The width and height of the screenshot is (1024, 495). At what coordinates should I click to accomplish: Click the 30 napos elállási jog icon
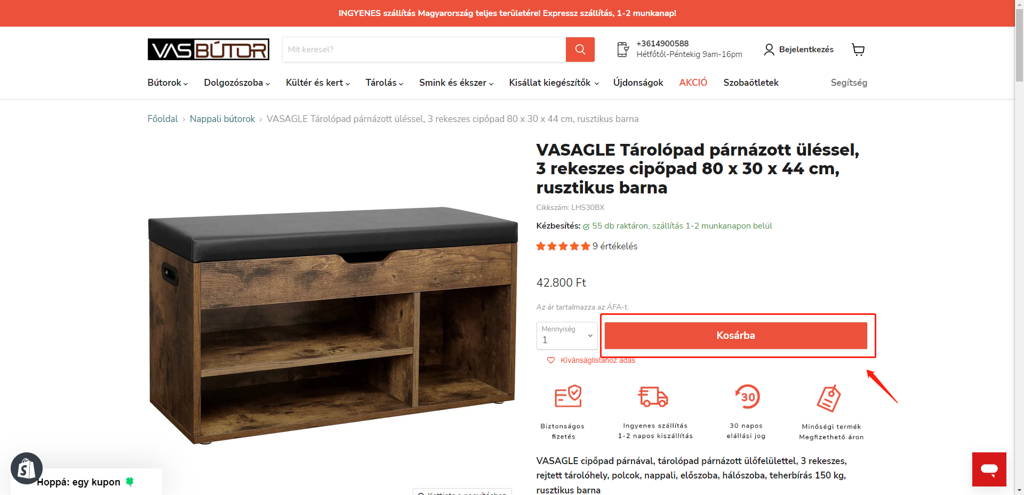tap(746, 396)
